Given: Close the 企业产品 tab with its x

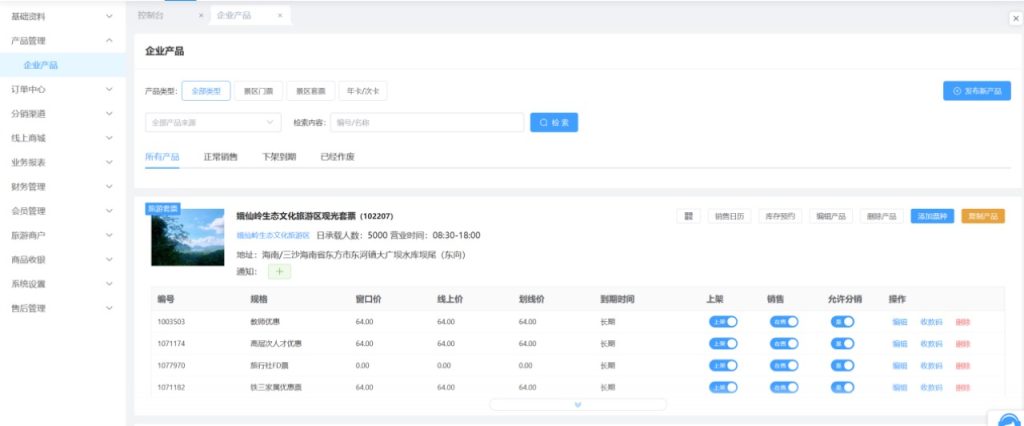Looking at the screenshot, I should point(280,16).
